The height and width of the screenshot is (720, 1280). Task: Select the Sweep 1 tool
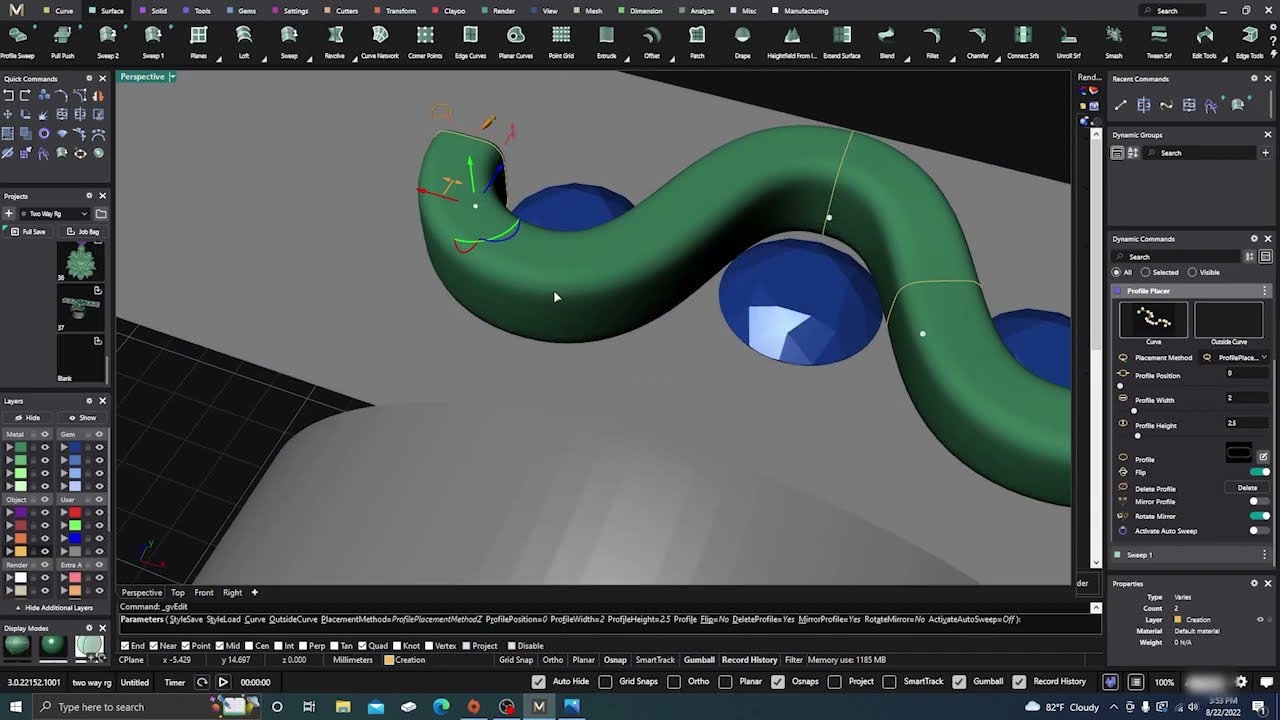click(153, 41)
